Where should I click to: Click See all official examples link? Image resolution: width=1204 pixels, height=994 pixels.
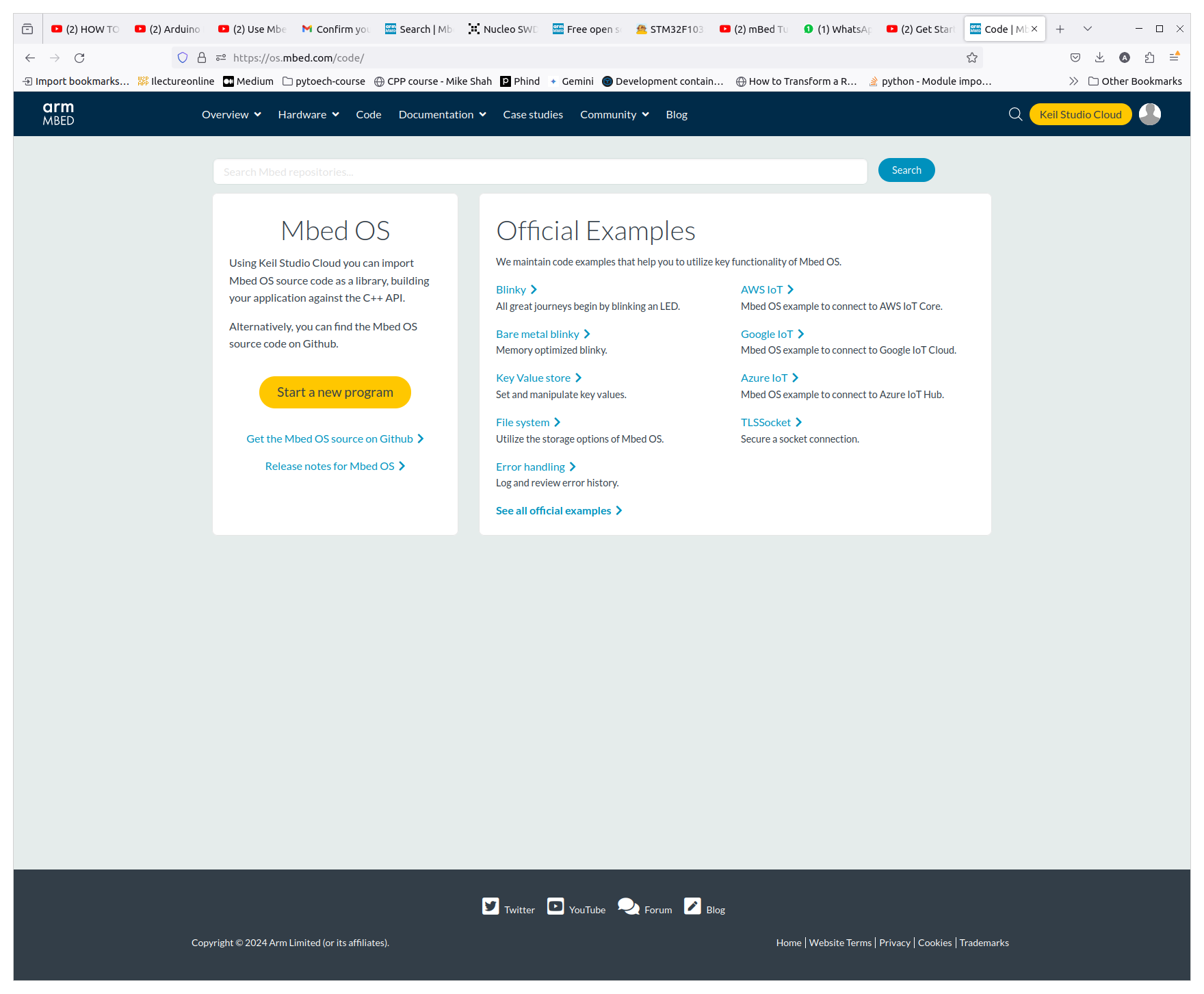pyautogui.click(x=559, y=510)
